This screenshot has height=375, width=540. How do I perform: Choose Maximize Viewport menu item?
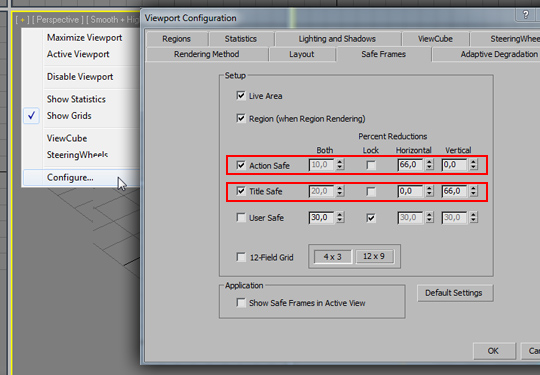click(84, 38)
